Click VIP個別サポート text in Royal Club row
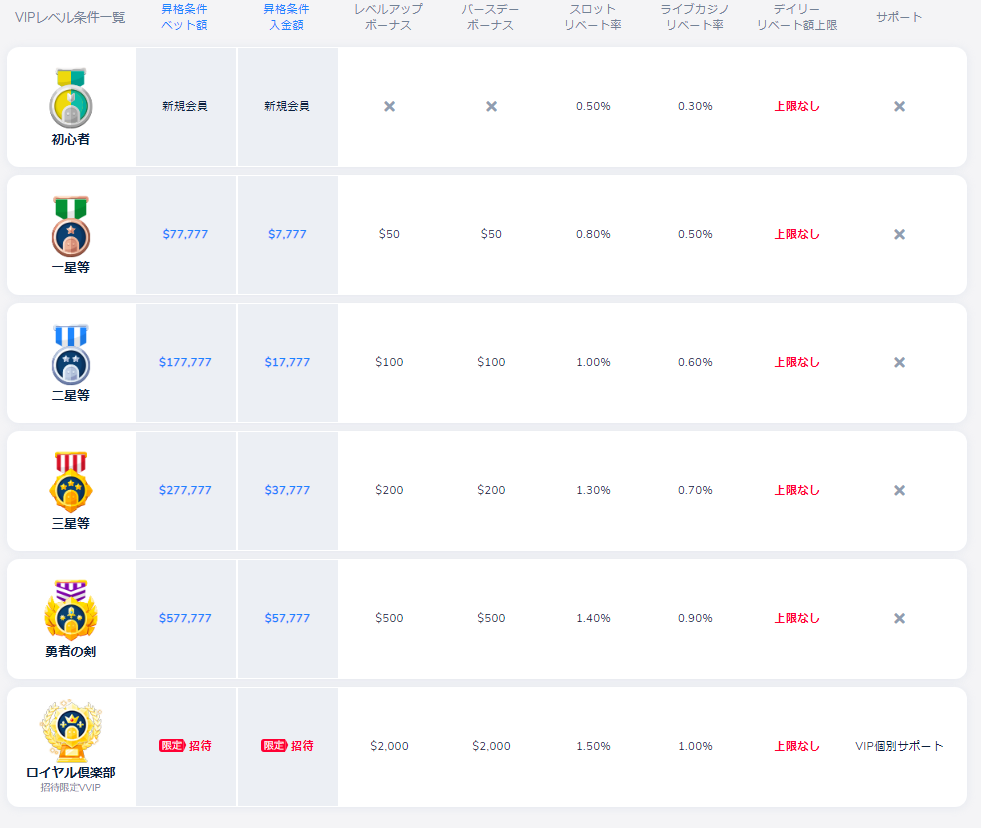 (x=899, y=746)
